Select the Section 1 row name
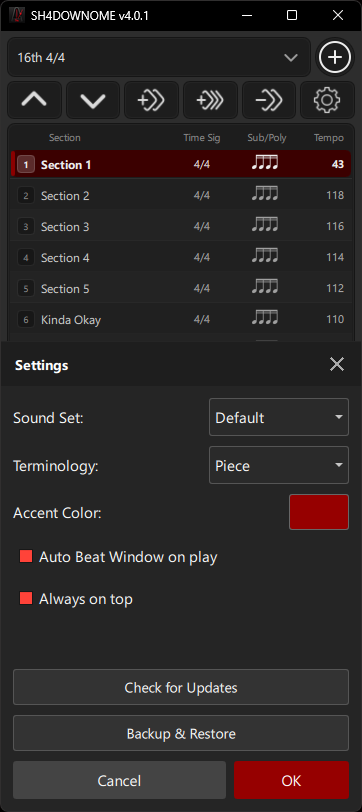Image resolution: width=362 pixels, height=812 pixels. pyautogui.click(x=66, y=165)
